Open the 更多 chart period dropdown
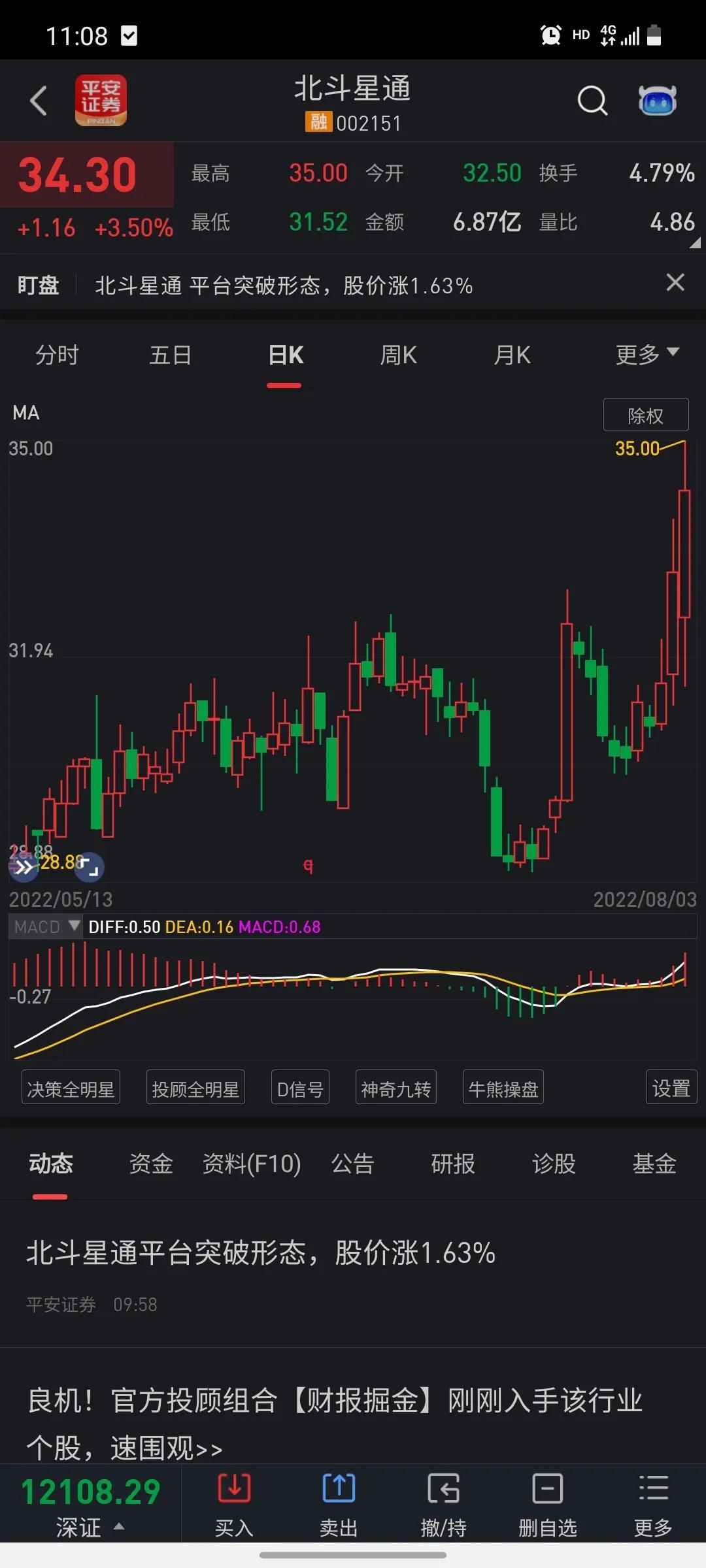The image size is (706, 1568). 647,355
